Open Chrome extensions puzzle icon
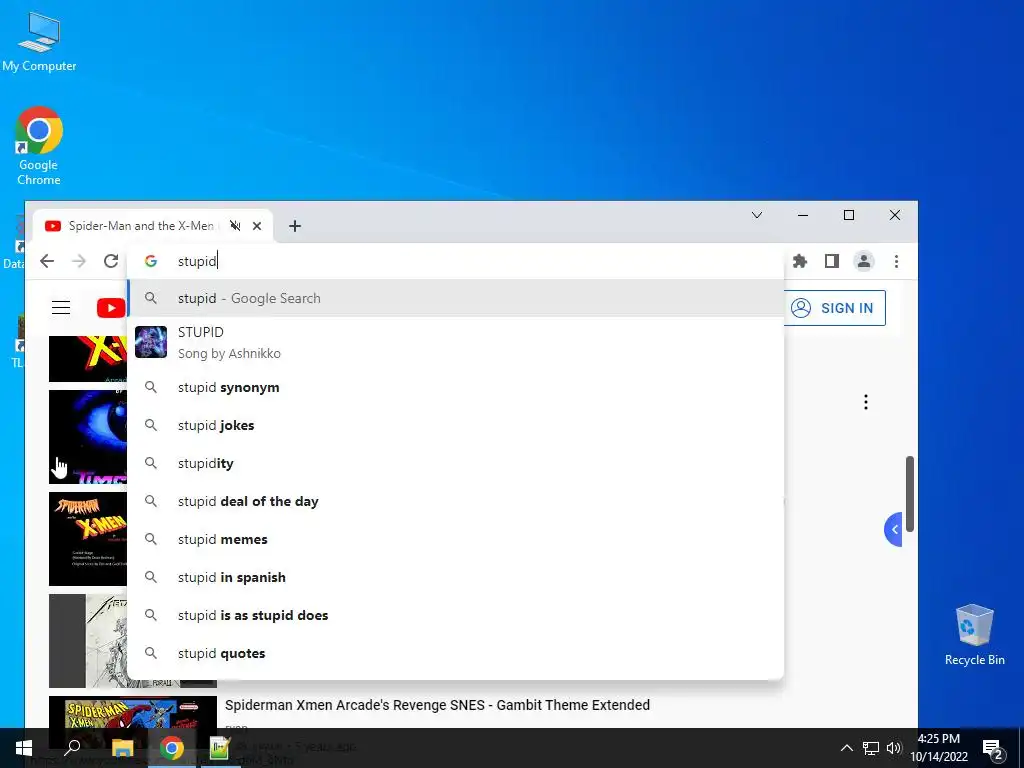The width and height of the screenshot is (1024, 768). coord(799,261)
